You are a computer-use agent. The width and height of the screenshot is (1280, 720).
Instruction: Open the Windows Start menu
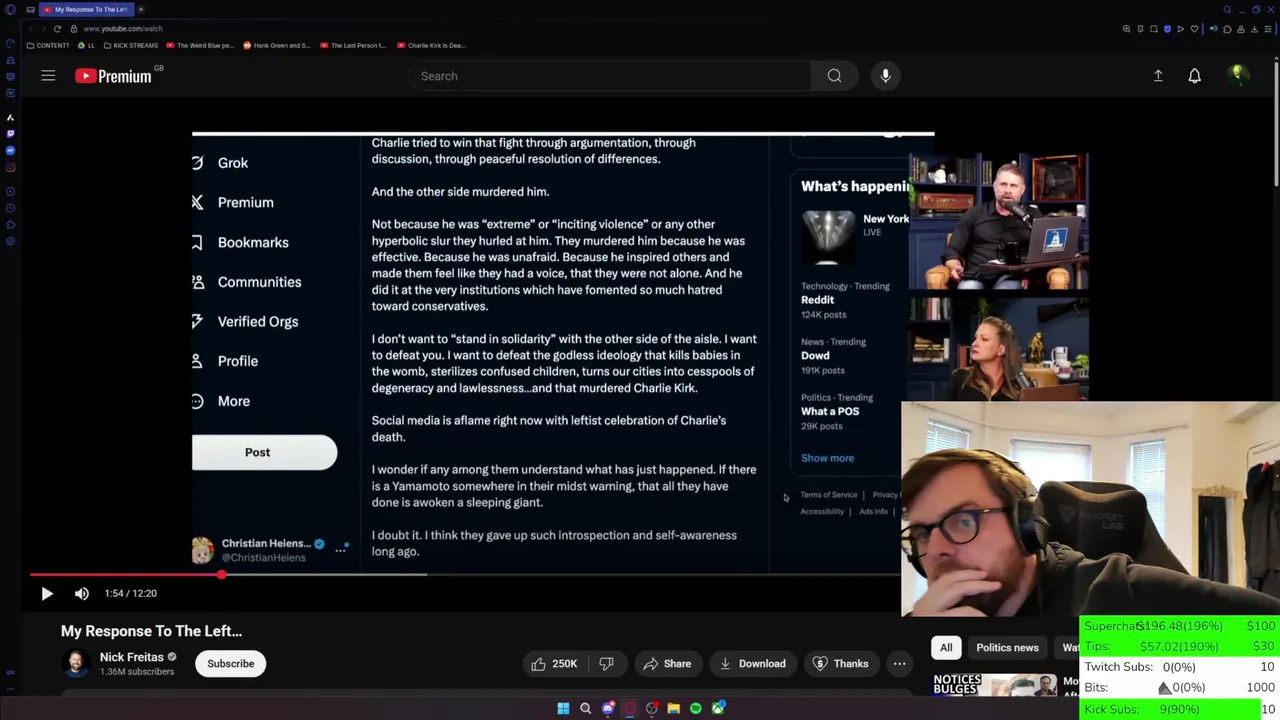[563, 708]
